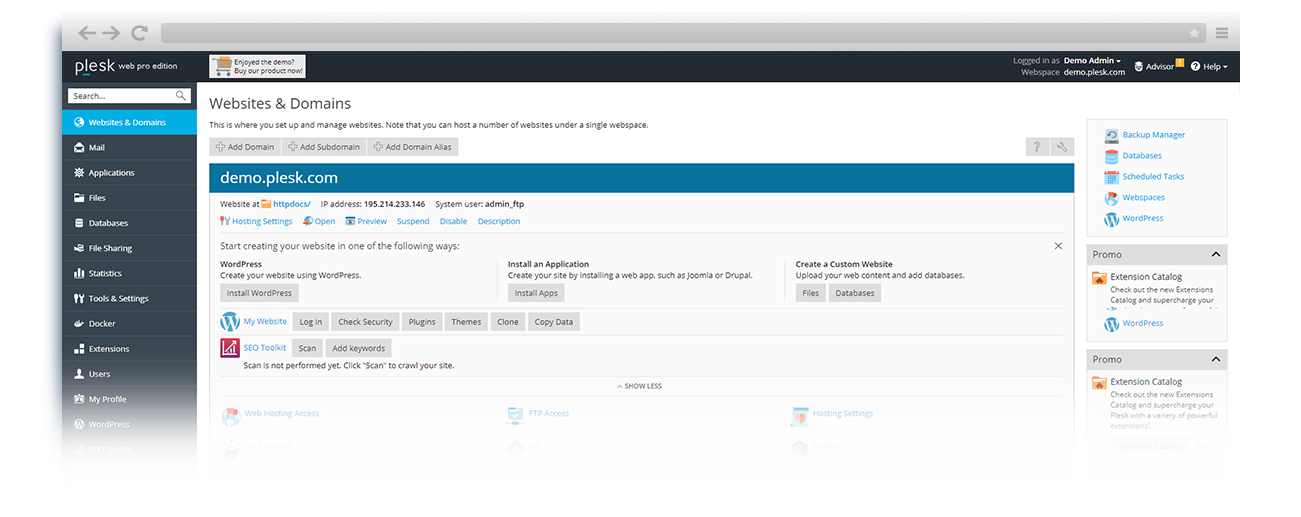
Task: Open Databases in the sidebar
Action: [x=129, y=223]
